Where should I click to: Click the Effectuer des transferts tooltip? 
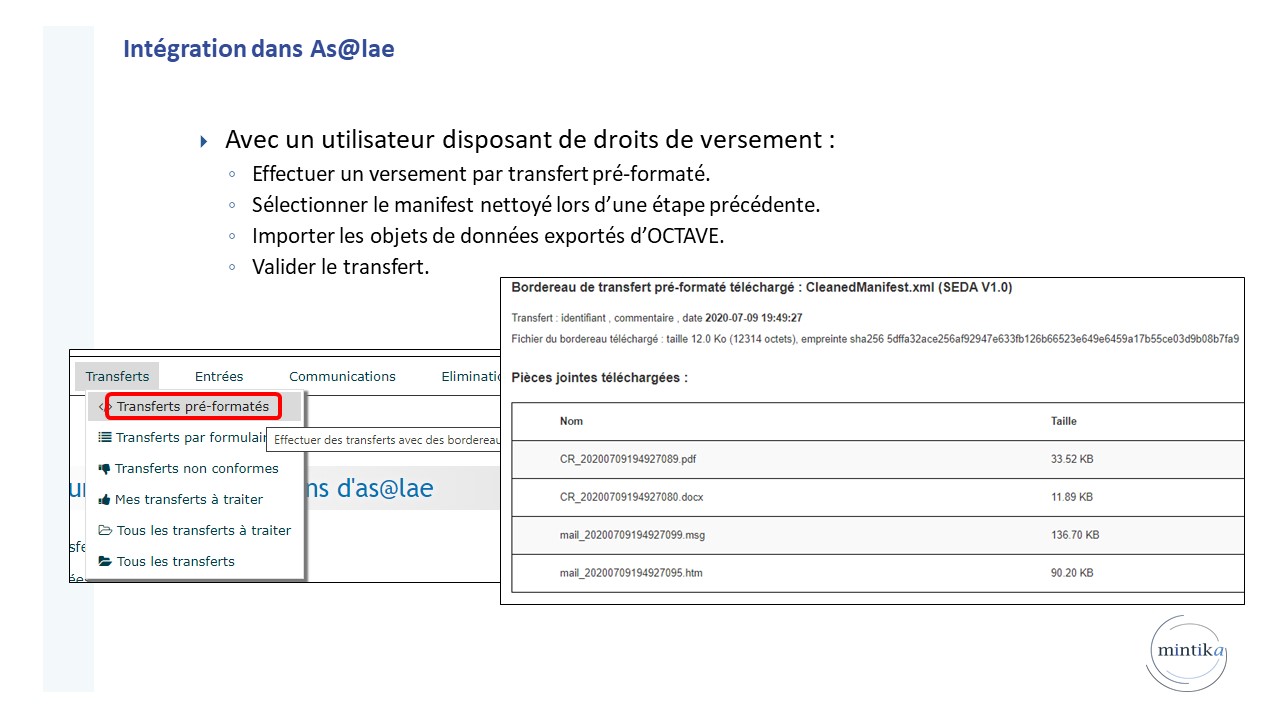(x=384, y=439)
